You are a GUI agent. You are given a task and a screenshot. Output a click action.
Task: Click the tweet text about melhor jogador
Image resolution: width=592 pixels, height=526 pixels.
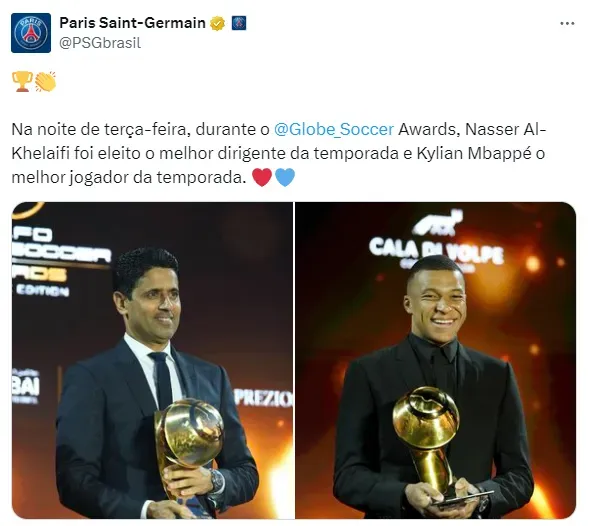point(279,153)
